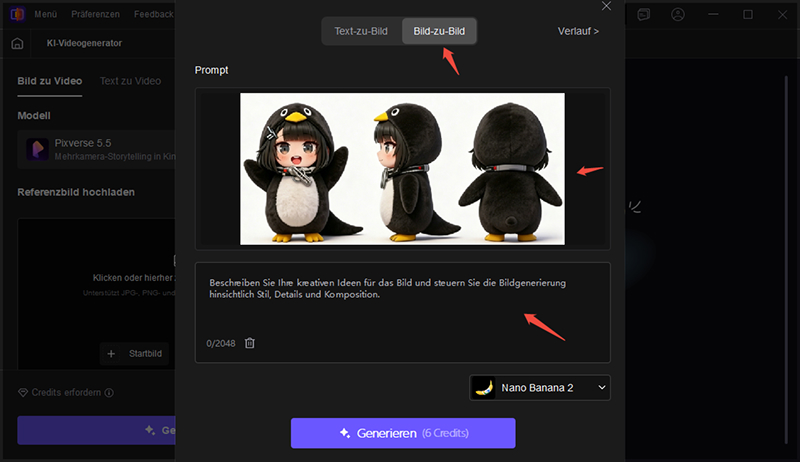Click the background purple generate button
Viewport: 800px width, 462px height.
click(96, 430)
